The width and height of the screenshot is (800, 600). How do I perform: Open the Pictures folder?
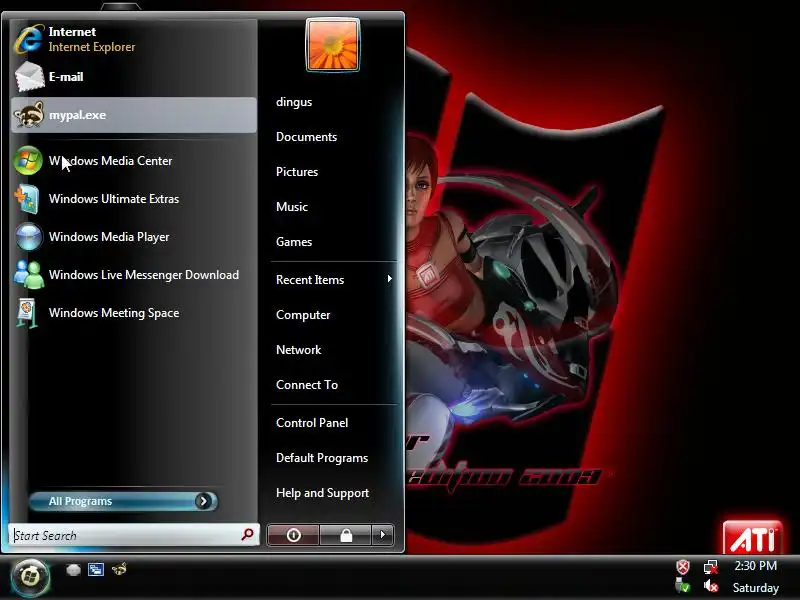coord(297,172)
